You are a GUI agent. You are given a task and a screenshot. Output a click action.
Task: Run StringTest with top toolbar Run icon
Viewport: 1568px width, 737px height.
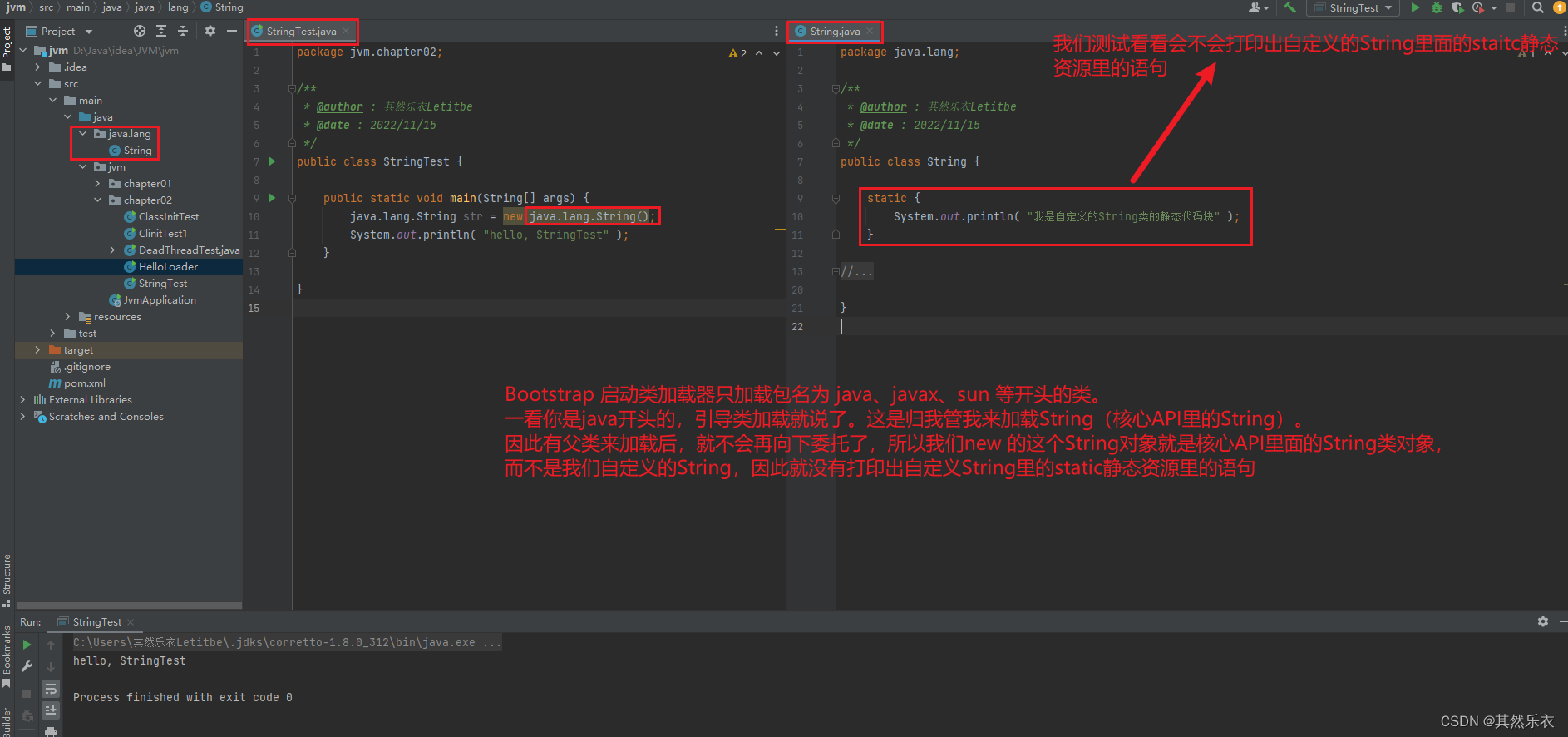tap(1415, 7)
